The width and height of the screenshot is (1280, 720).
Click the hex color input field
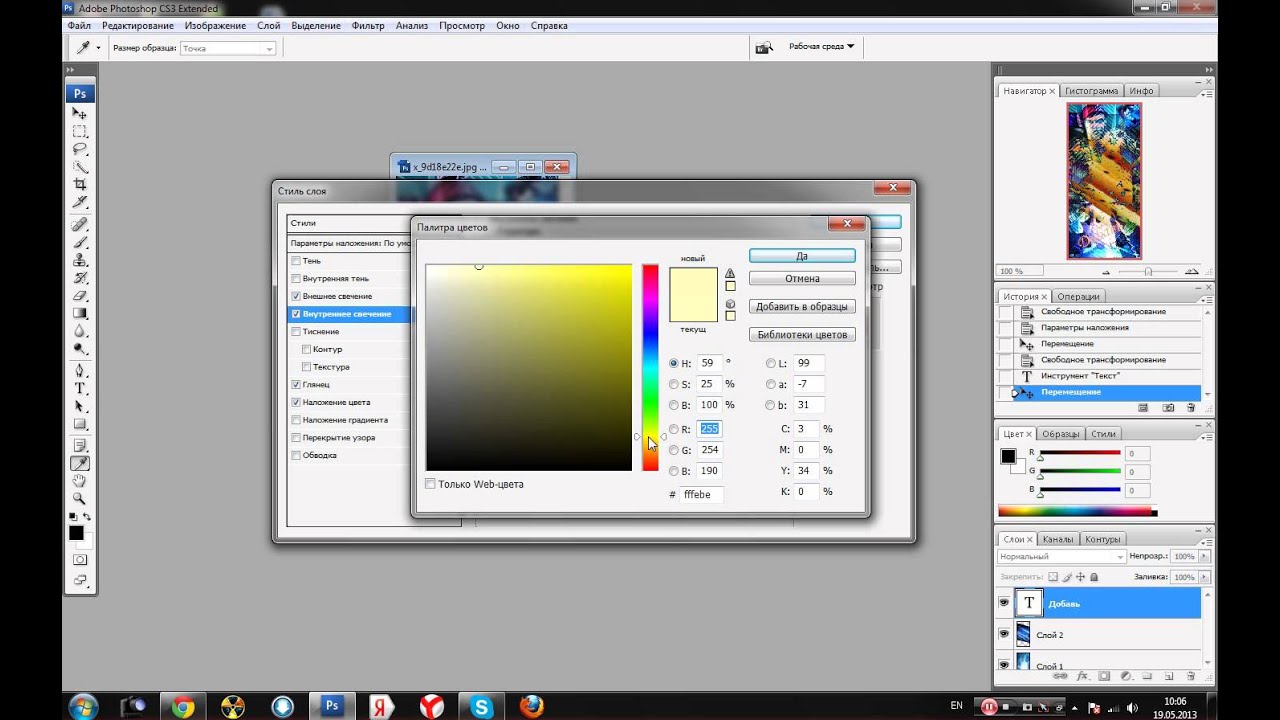pyautogui.click(x=702, y=495)
